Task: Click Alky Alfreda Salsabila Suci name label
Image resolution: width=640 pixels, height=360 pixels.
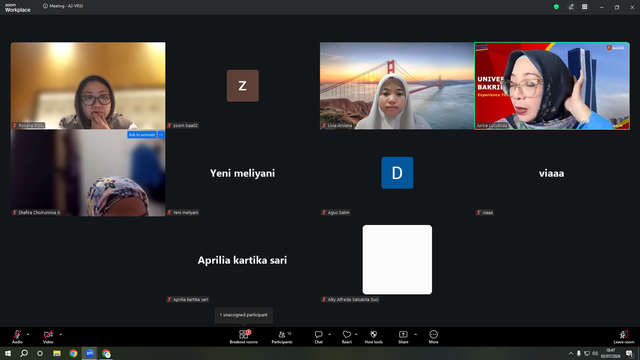Action: (x=350, y=300)
